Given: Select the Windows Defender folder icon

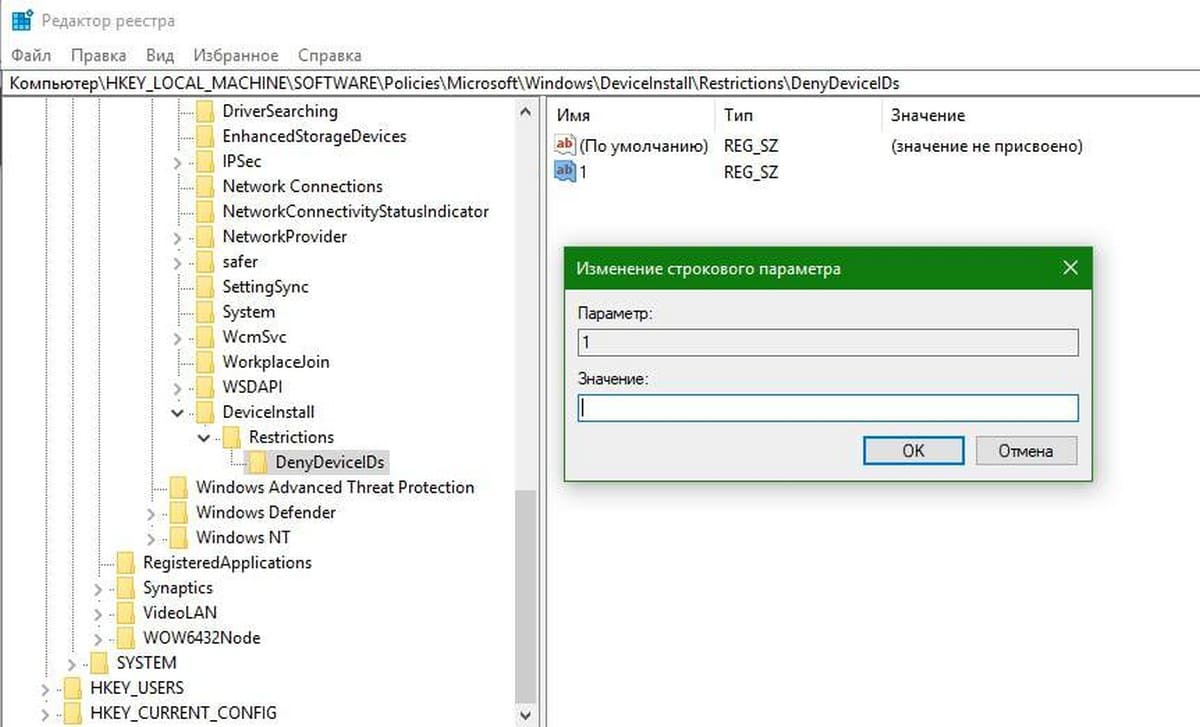Looking at the screenshot, I should point(179,512).
